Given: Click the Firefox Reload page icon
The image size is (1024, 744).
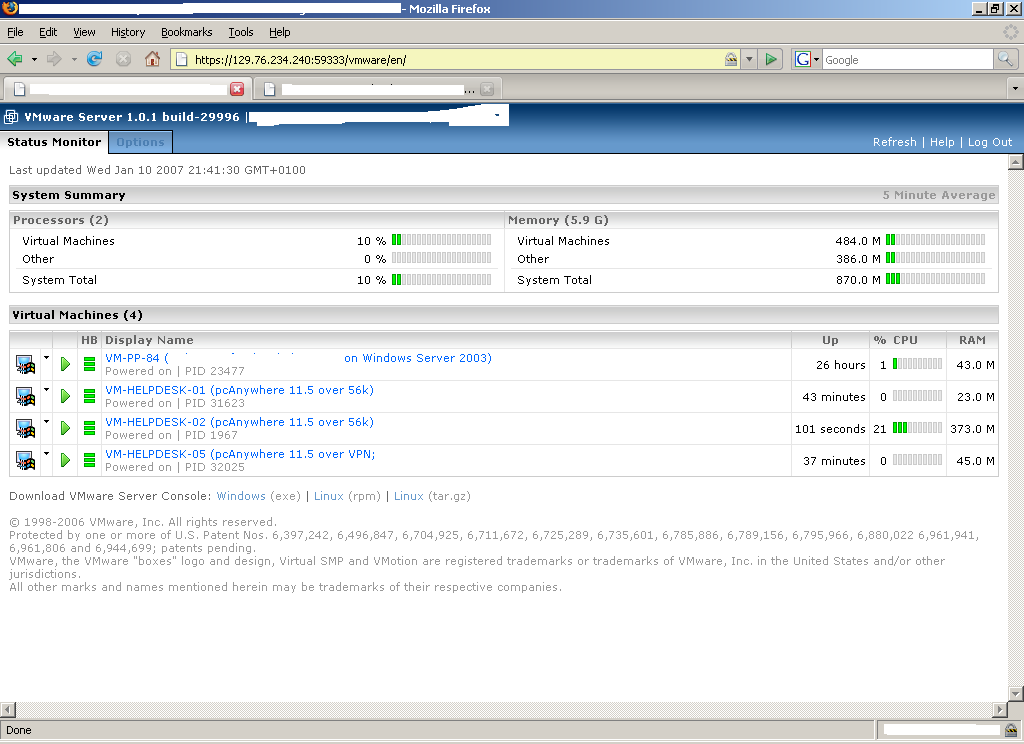Looking at the screenshot, I should [95, 59].
